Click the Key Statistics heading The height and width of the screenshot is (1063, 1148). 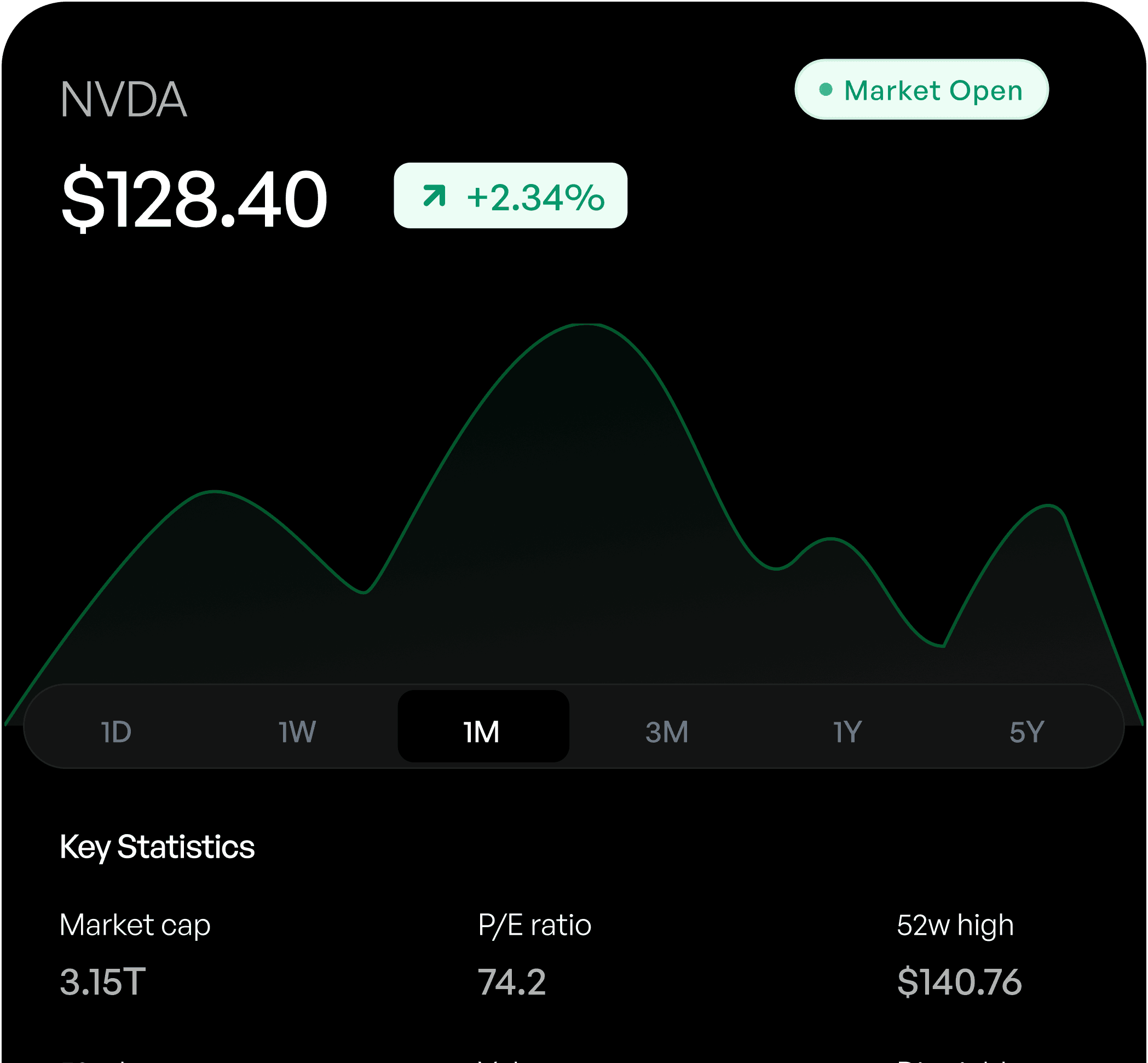(x=157, y=847)
